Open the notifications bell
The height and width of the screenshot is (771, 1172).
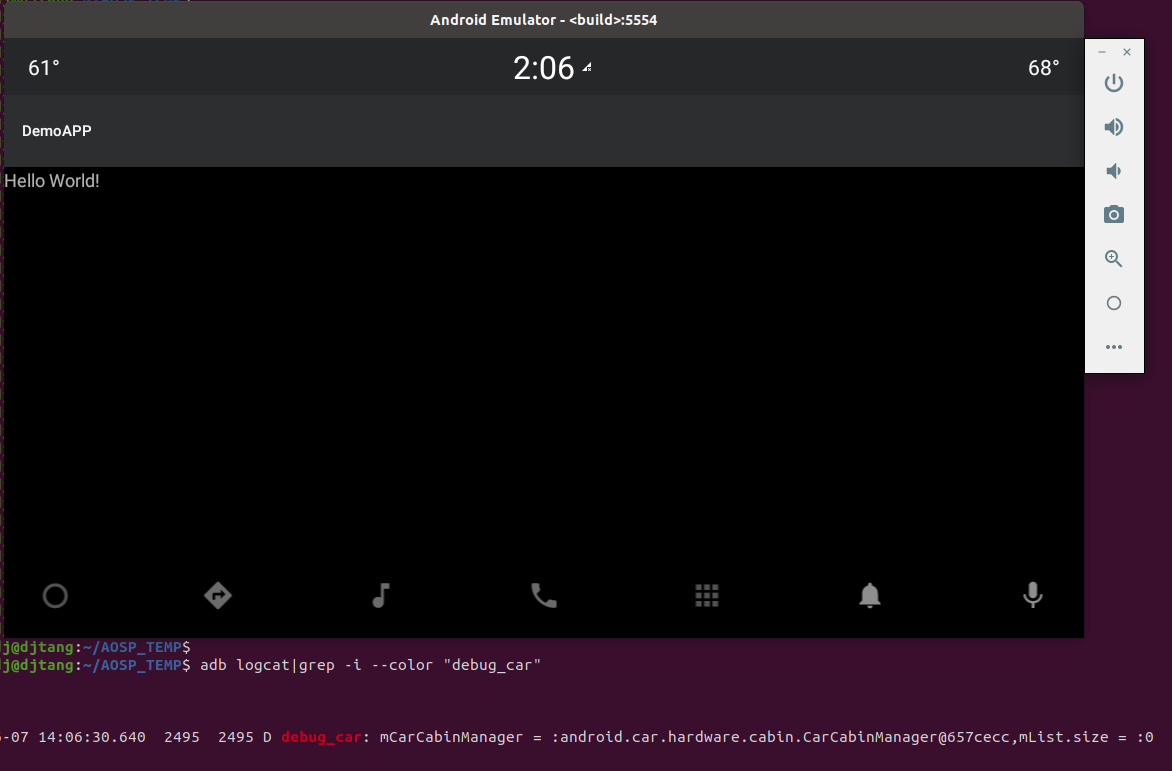(869, 595)
